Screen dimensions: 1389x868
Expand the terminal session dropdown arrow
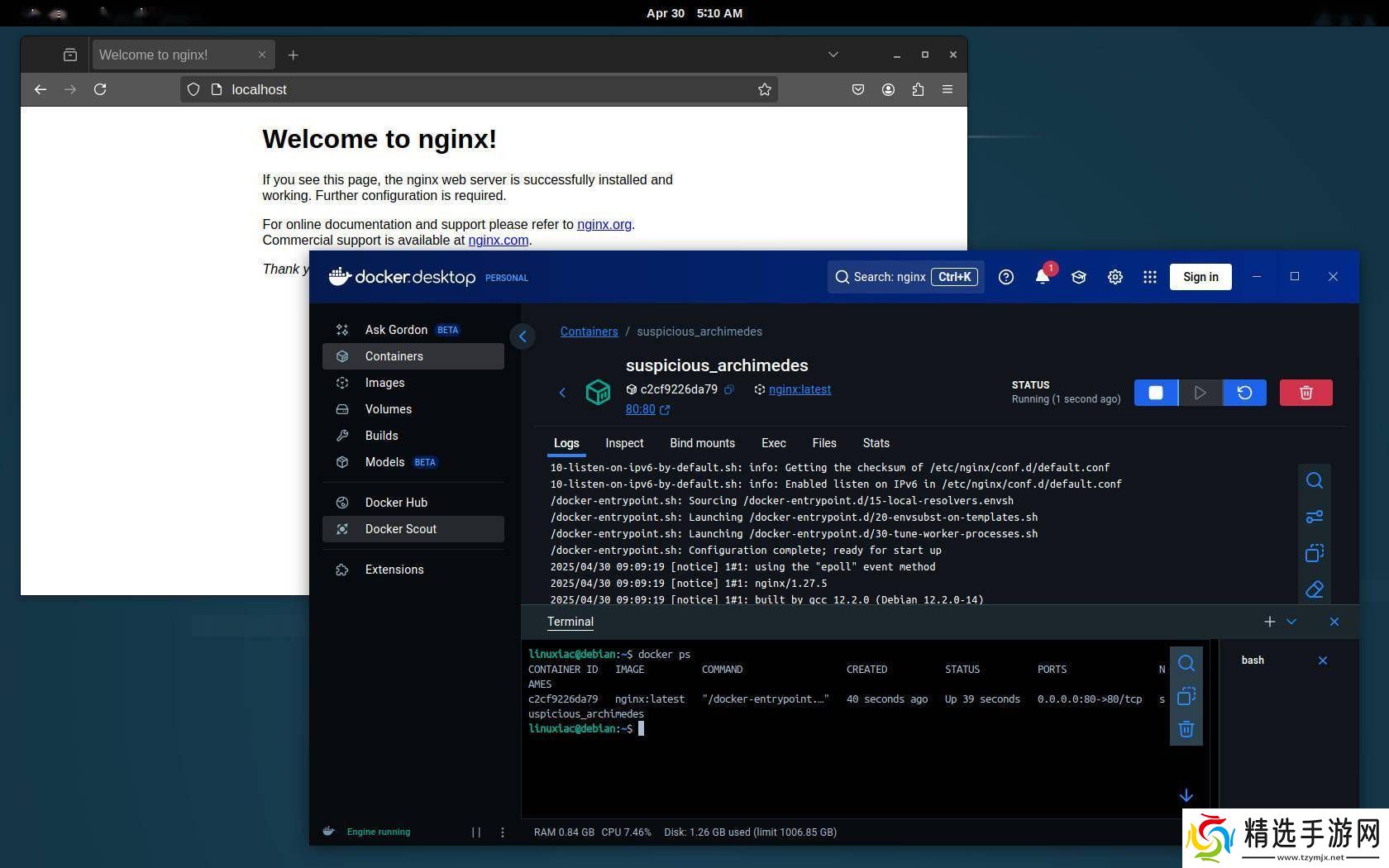click(x=1291, y=622)
